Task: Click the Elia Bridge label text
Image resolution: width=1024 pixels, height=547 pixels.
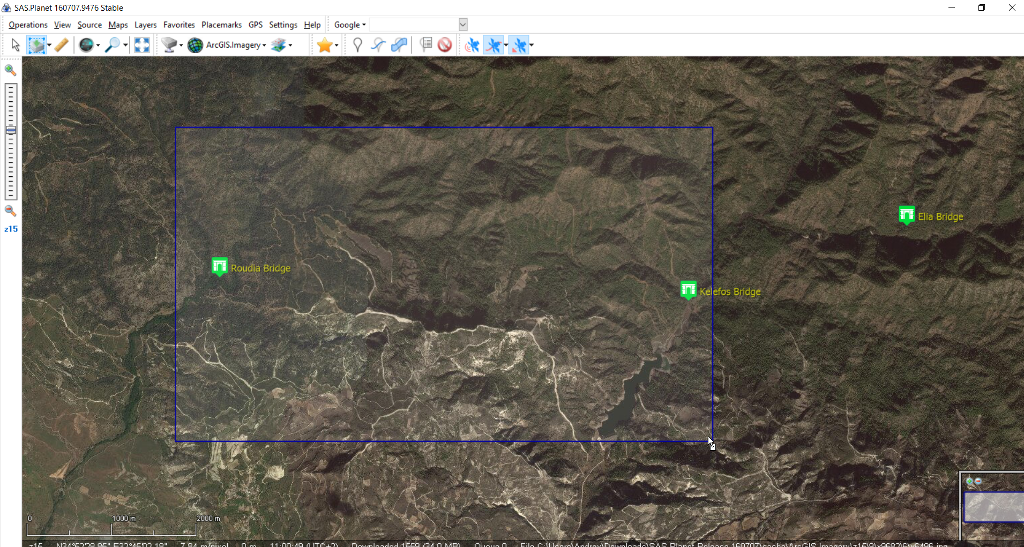Action: (940, 217)
